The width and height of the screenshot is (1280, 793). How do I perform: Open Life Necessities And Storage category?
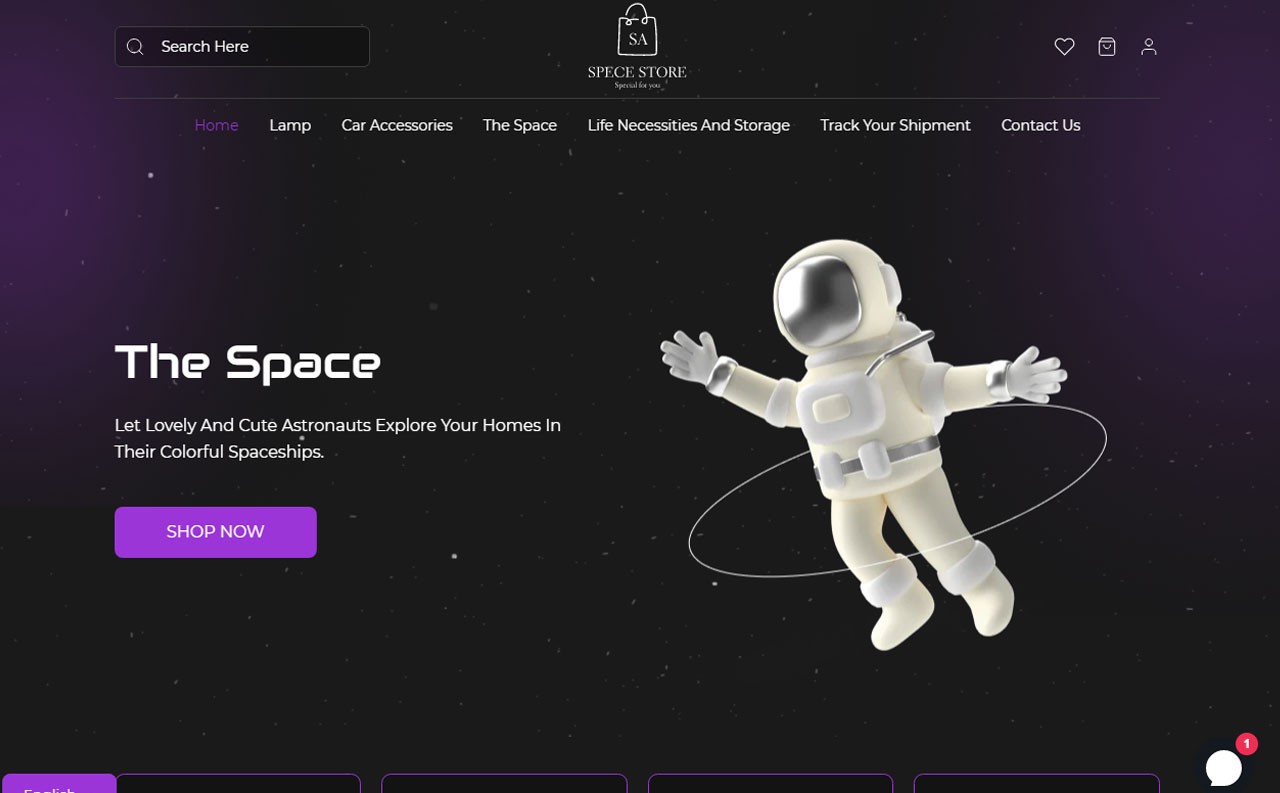[x=688, y=125]
